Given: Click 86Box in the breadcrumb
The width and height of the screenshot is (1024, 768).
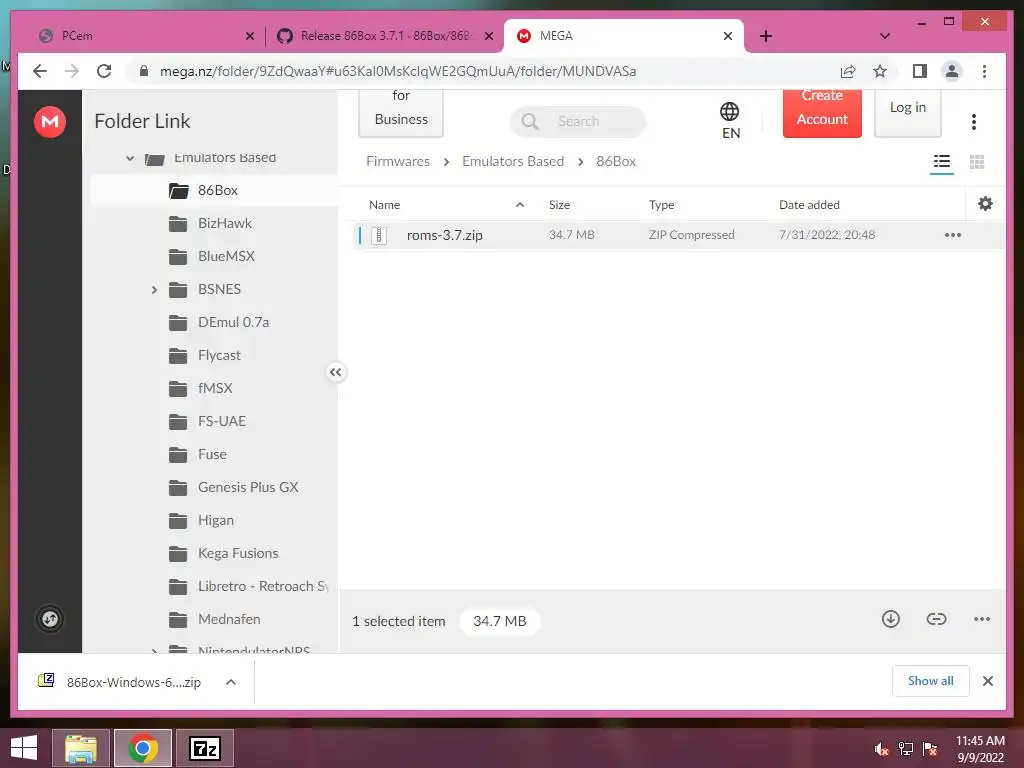Looking at the screenshot, I should [616, 161].
